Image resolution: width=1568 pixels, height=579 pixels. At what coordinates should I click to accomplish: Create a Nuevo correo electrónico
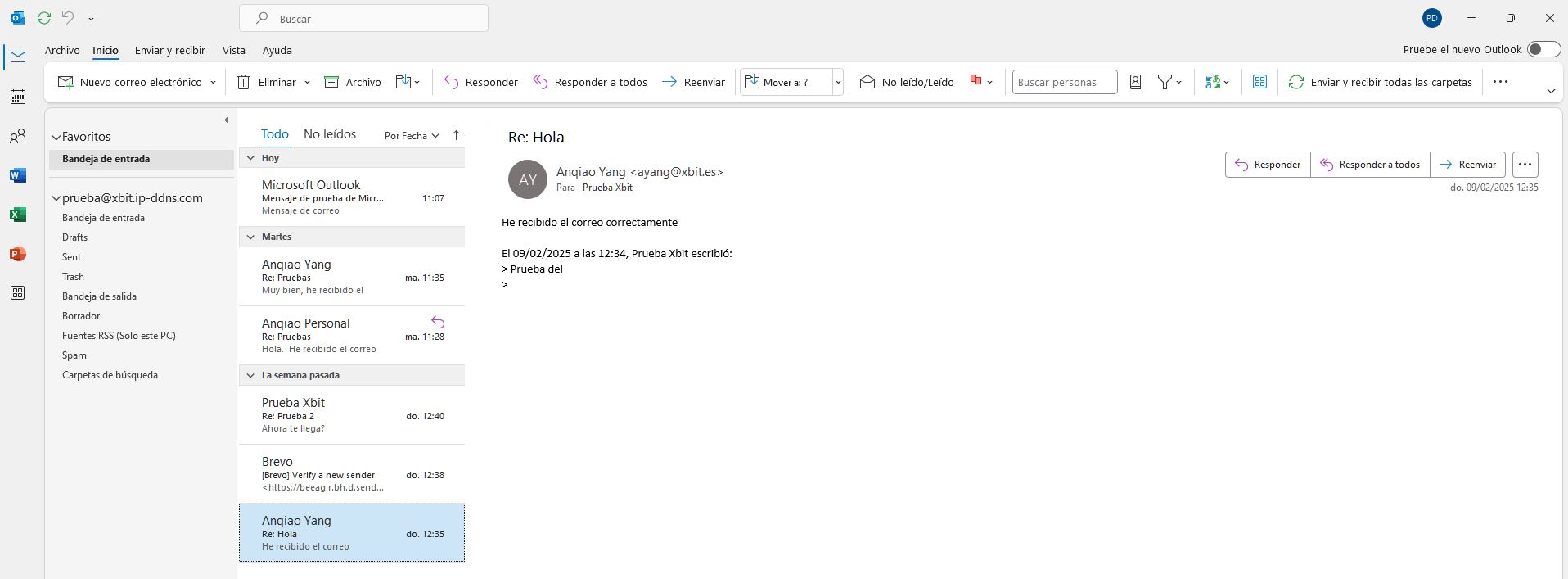click(x=130, y=82)
